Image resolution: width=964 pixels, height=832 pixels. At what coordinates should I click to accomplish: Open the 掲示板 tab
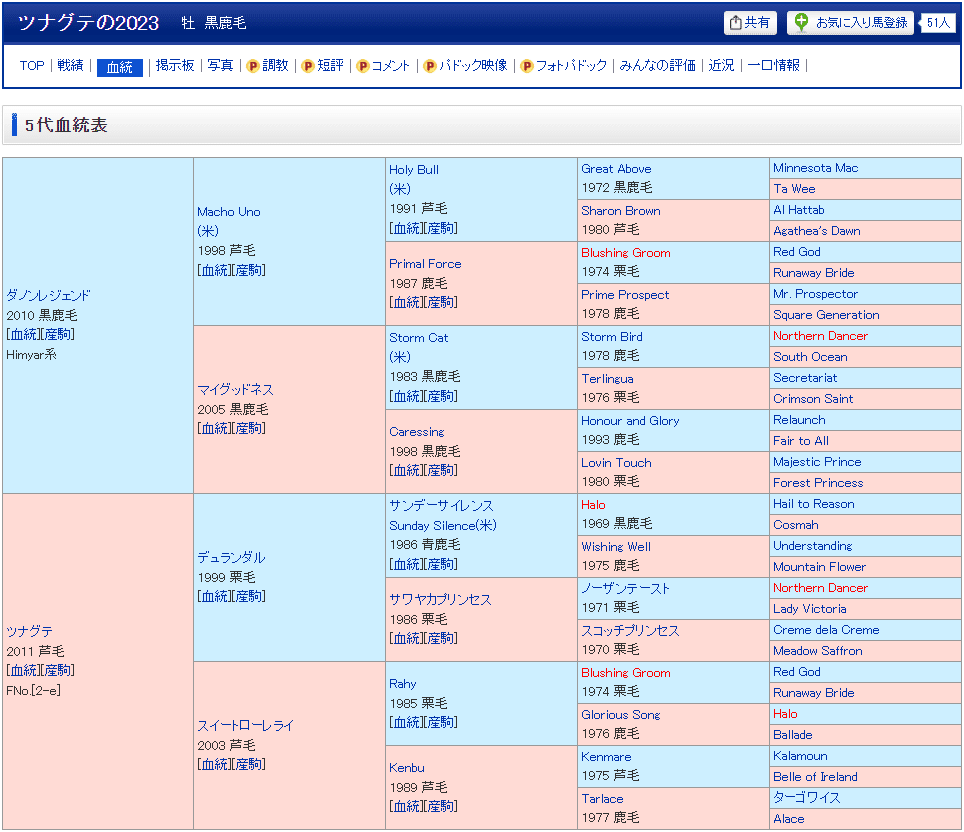click(x=175, y=66)
